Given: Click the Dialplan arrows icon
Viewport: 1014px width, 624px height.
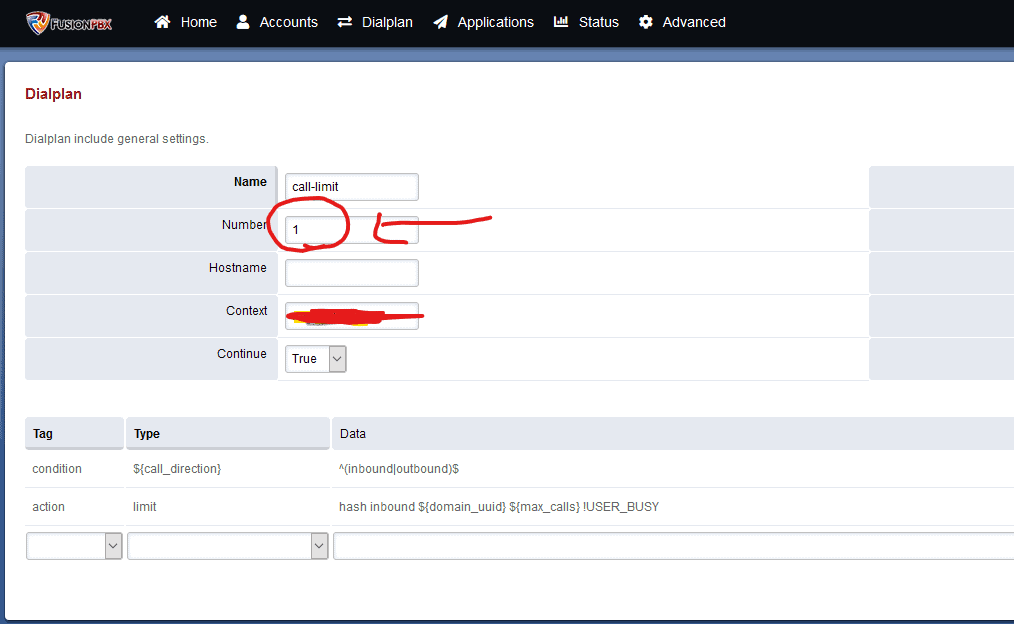Looking at the screenshot, I should click(x=345, y=22).
